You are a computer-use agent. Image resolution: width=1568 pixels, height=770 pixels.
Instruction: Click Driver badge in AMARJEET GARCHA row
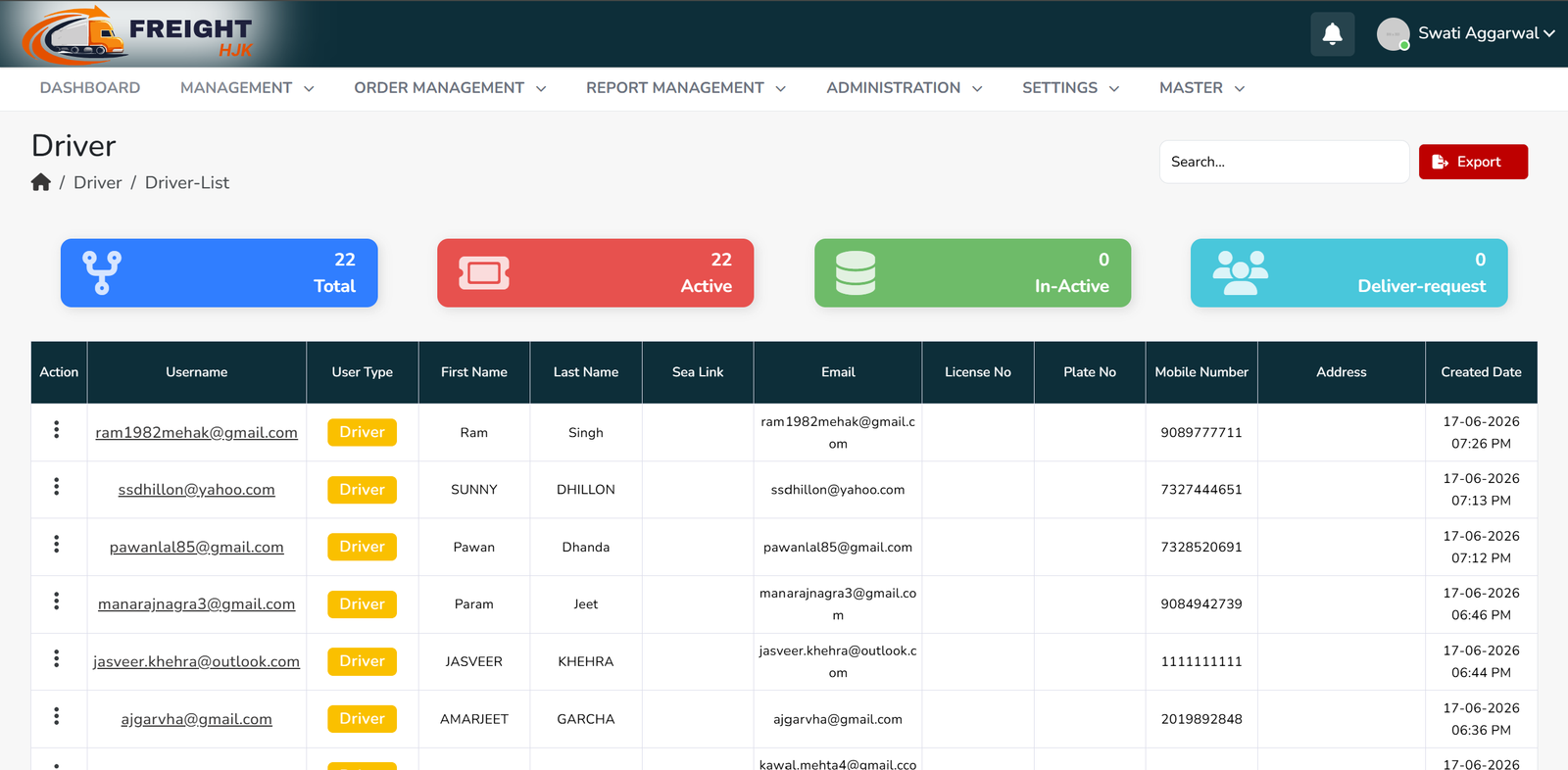[x=363, y=719]
